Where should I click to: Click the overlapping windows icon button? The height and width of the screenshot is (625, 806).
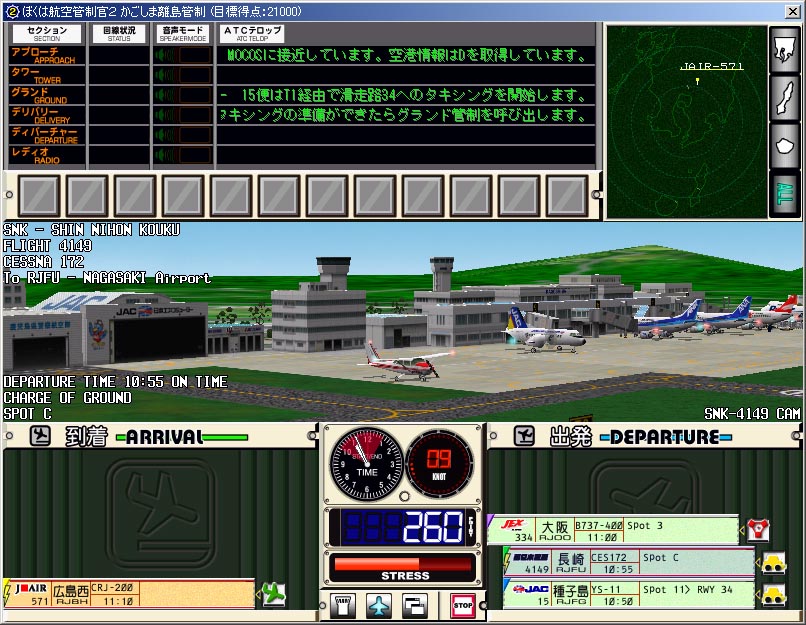414,606
